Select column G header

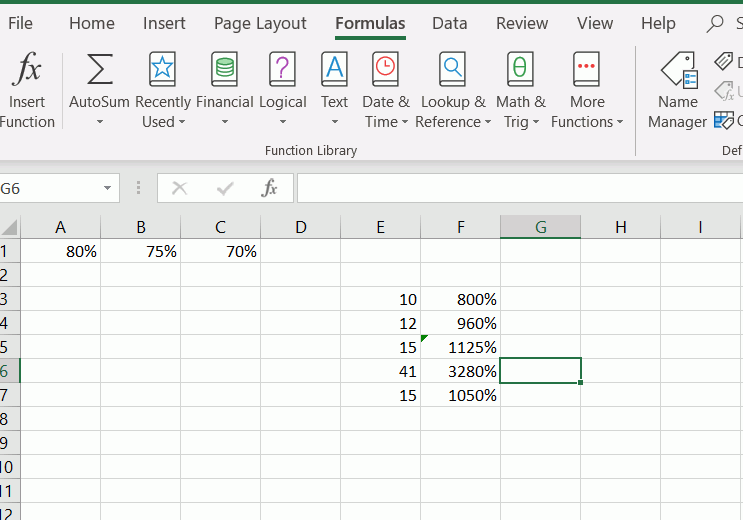pyautogui.click(x=540, y=227)
